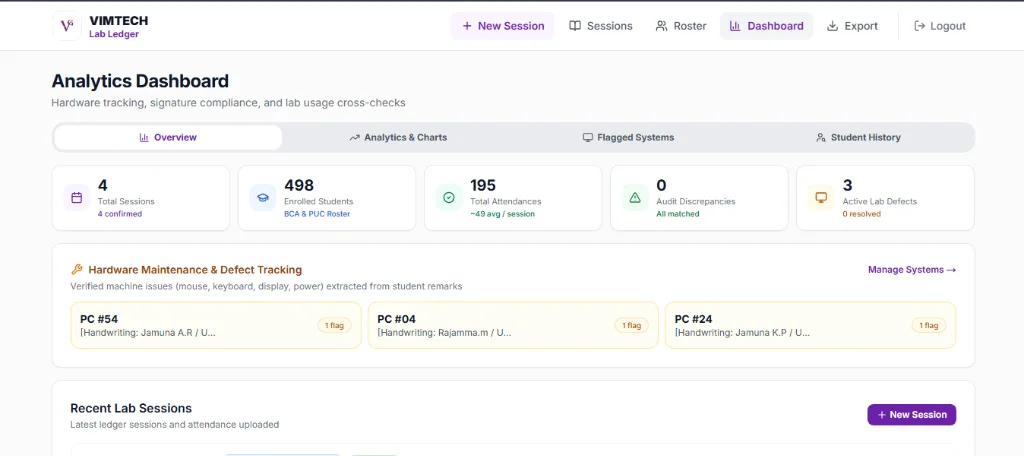Image resolution: width=1024 pixels, height=456 pixels.
Task: Click the '0 resolved' text in Lab Defects
Action: [x=861, y=214]
